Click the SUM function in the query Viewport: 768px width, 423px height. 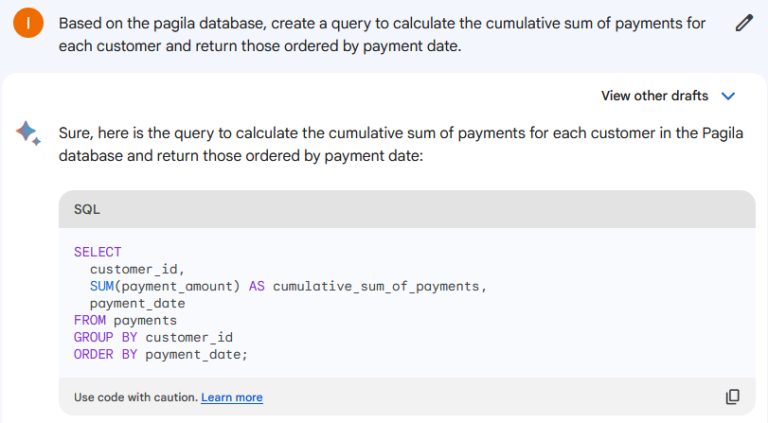[101, 286]
